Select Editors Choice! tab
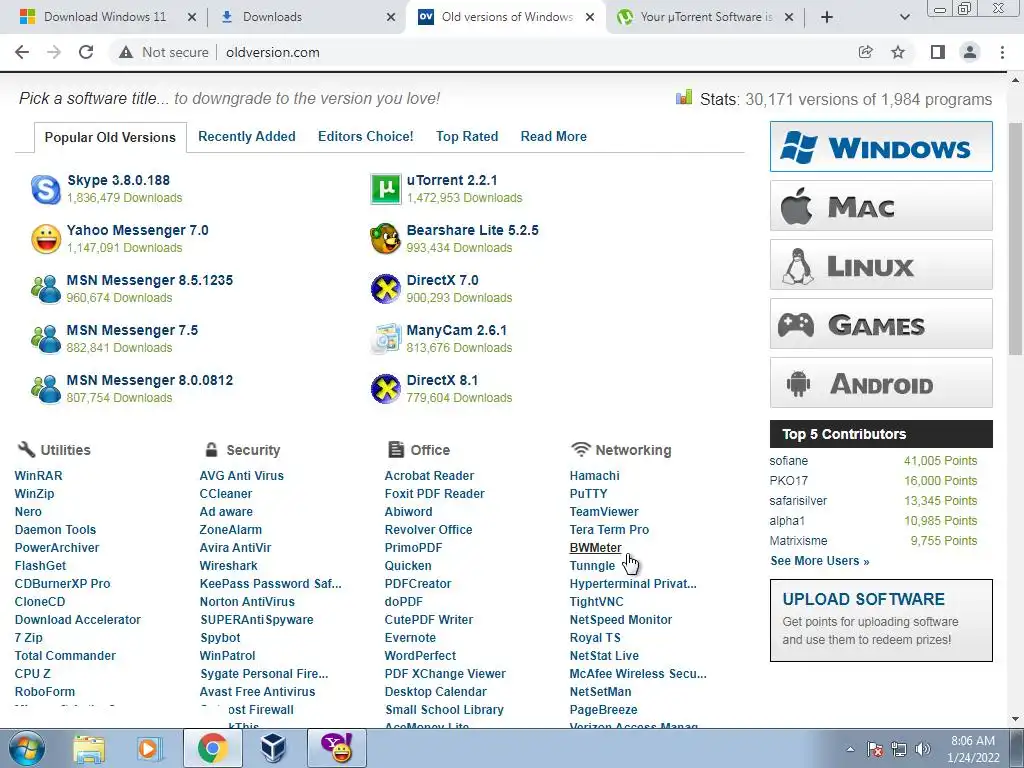This screenshot has width=1024, height=768. [x=366, y=136]
